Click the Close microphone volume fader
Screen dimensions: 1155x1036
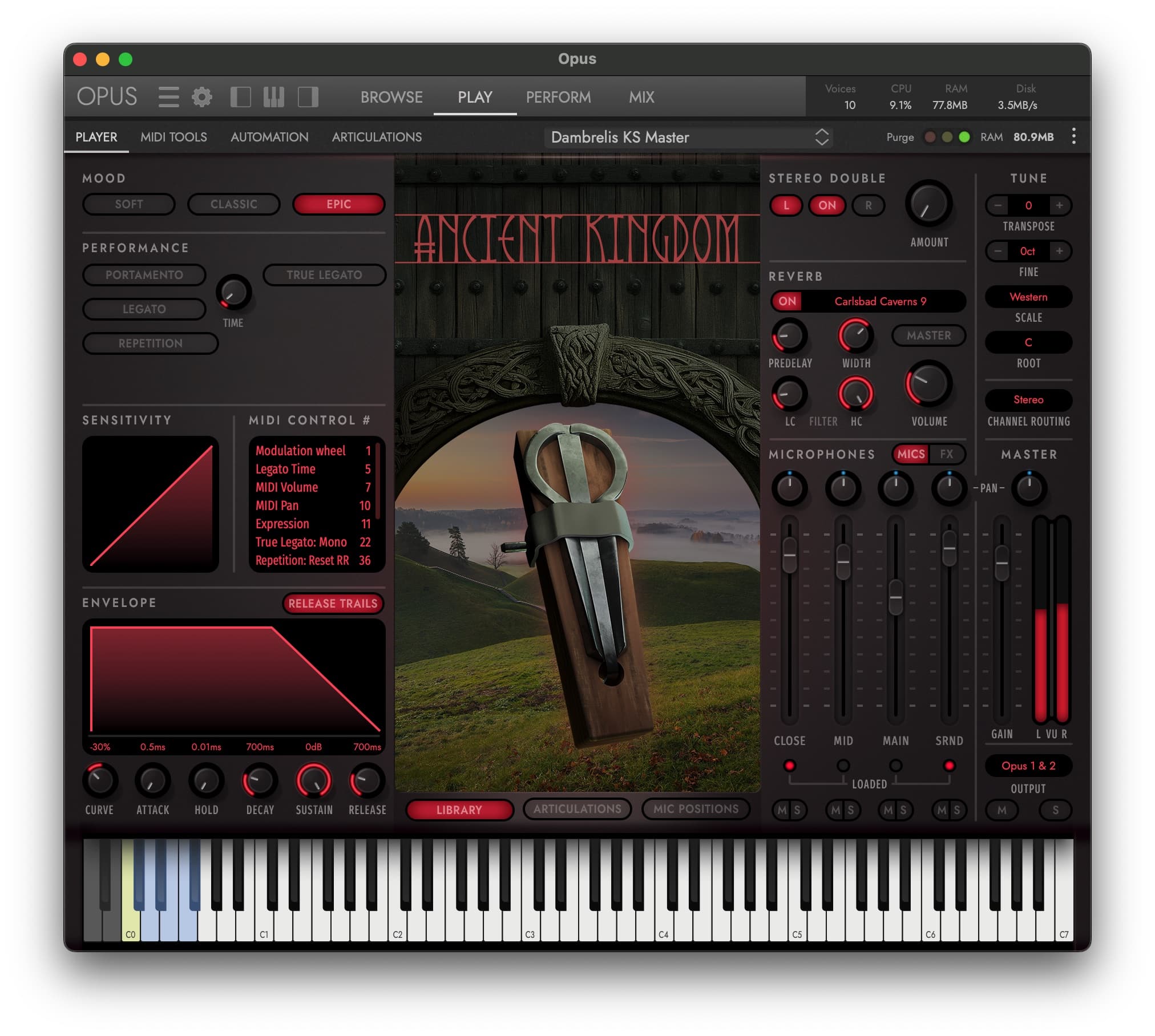(789, 555)
